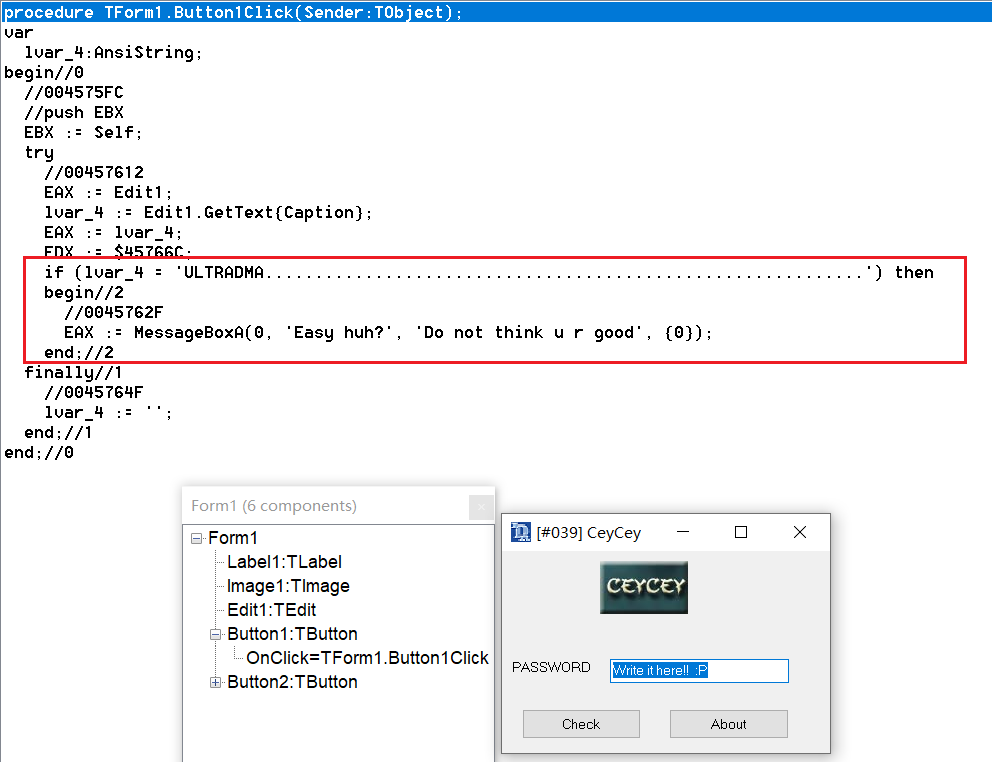Open the About dialog button
This screenshot has height=762, width=992.
pyautogui.click(x=728, y=724)
